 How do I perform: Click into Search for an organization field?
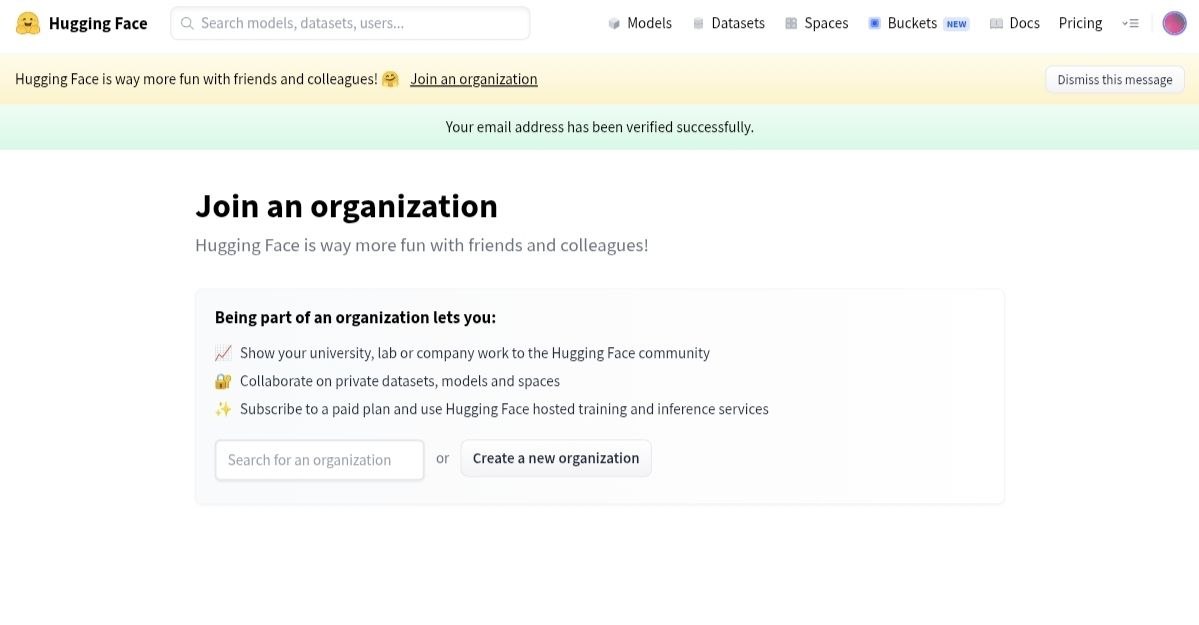[x=320, y=460]
